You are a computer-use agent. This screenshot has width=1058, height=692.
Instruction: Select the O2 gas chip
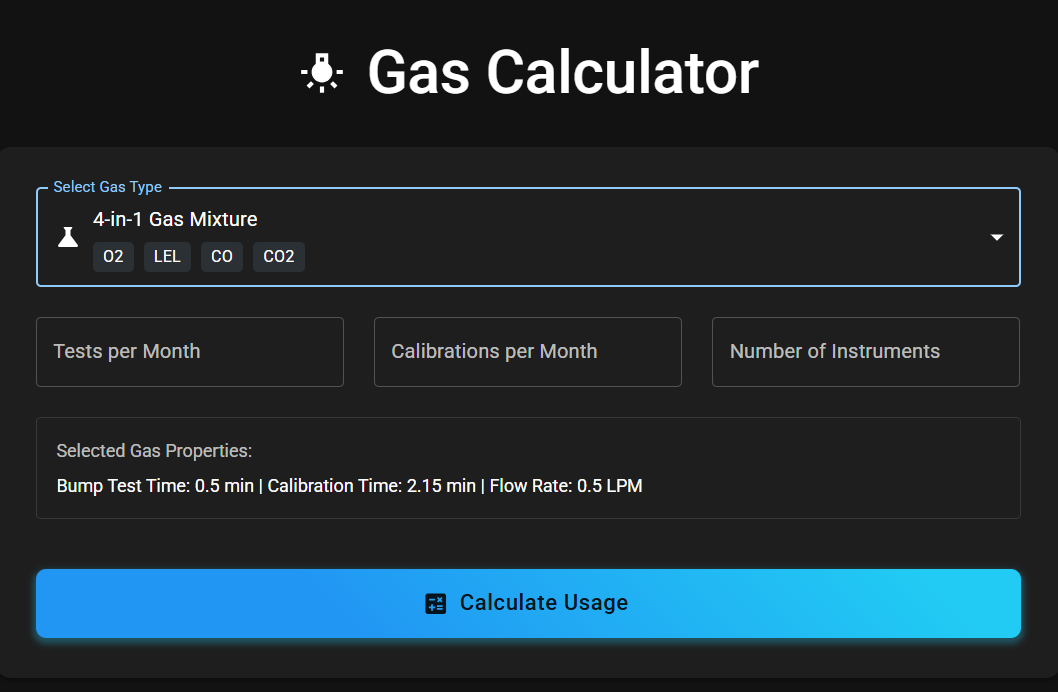click(x=113, y=257)
